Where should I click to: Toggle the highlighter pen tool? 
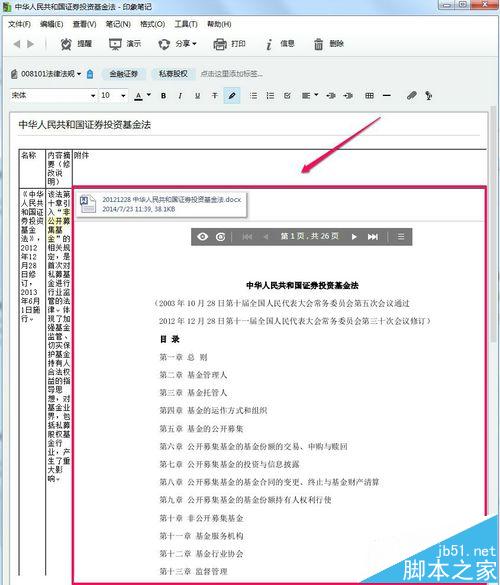coord(232,96)
